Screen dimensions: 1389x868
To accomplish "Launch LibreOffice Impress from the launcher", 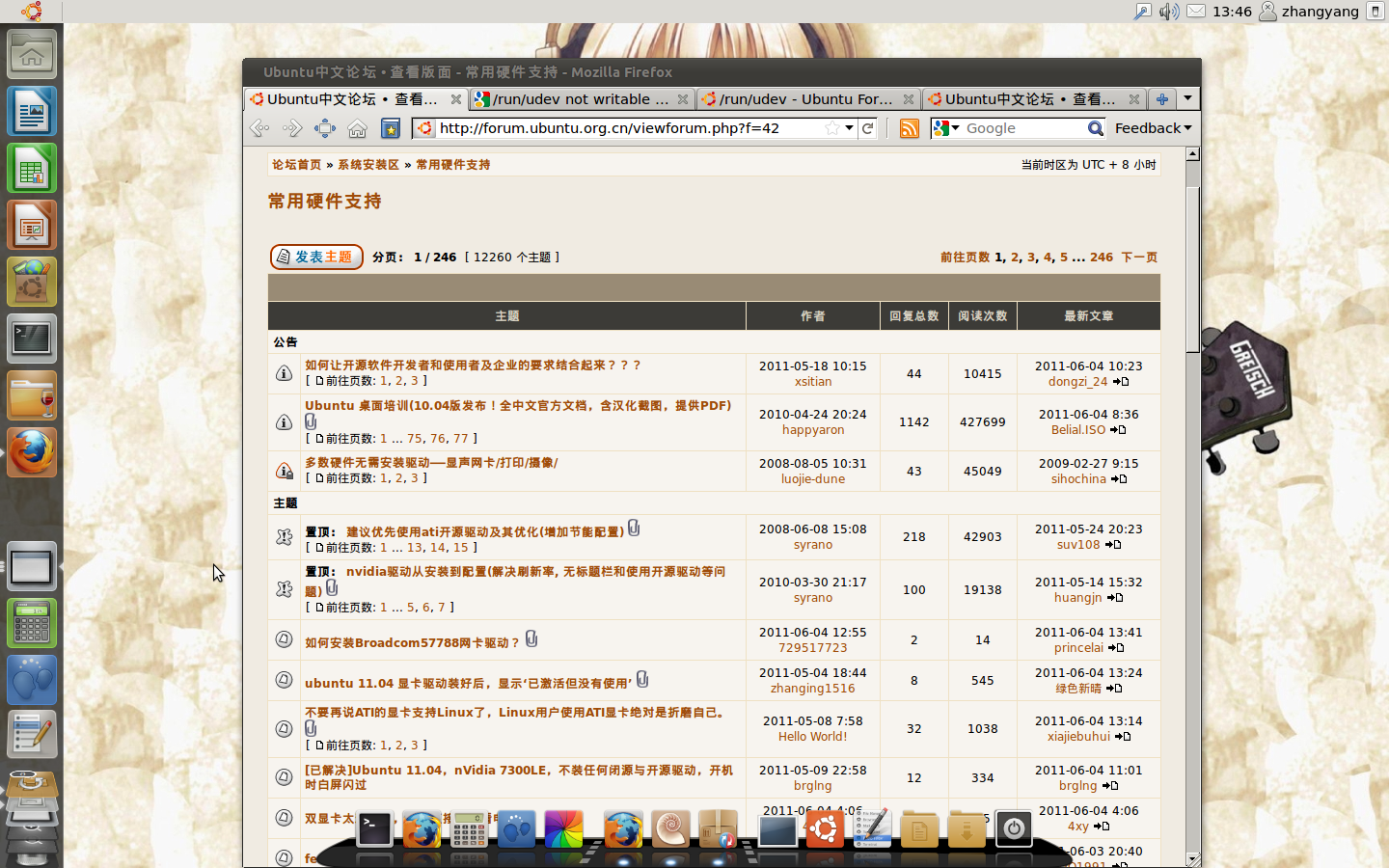I will coord(32,225).
